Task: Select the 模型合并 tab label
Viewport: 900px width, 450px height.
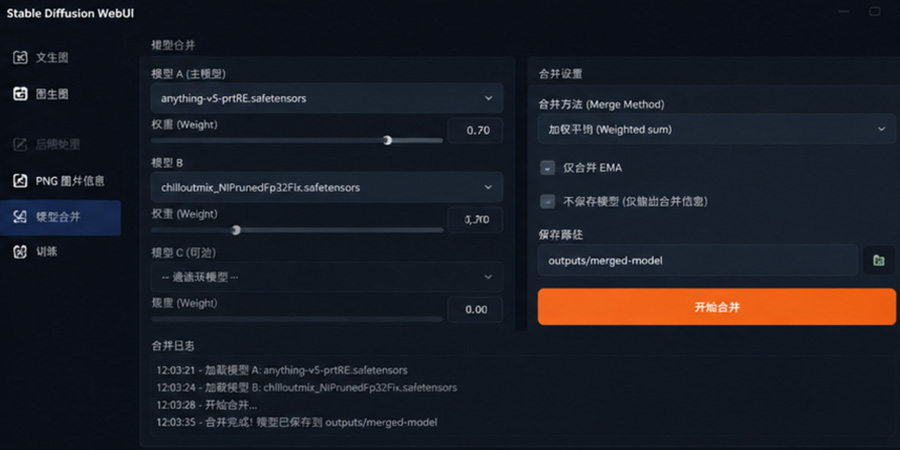Action: [58, 217]
